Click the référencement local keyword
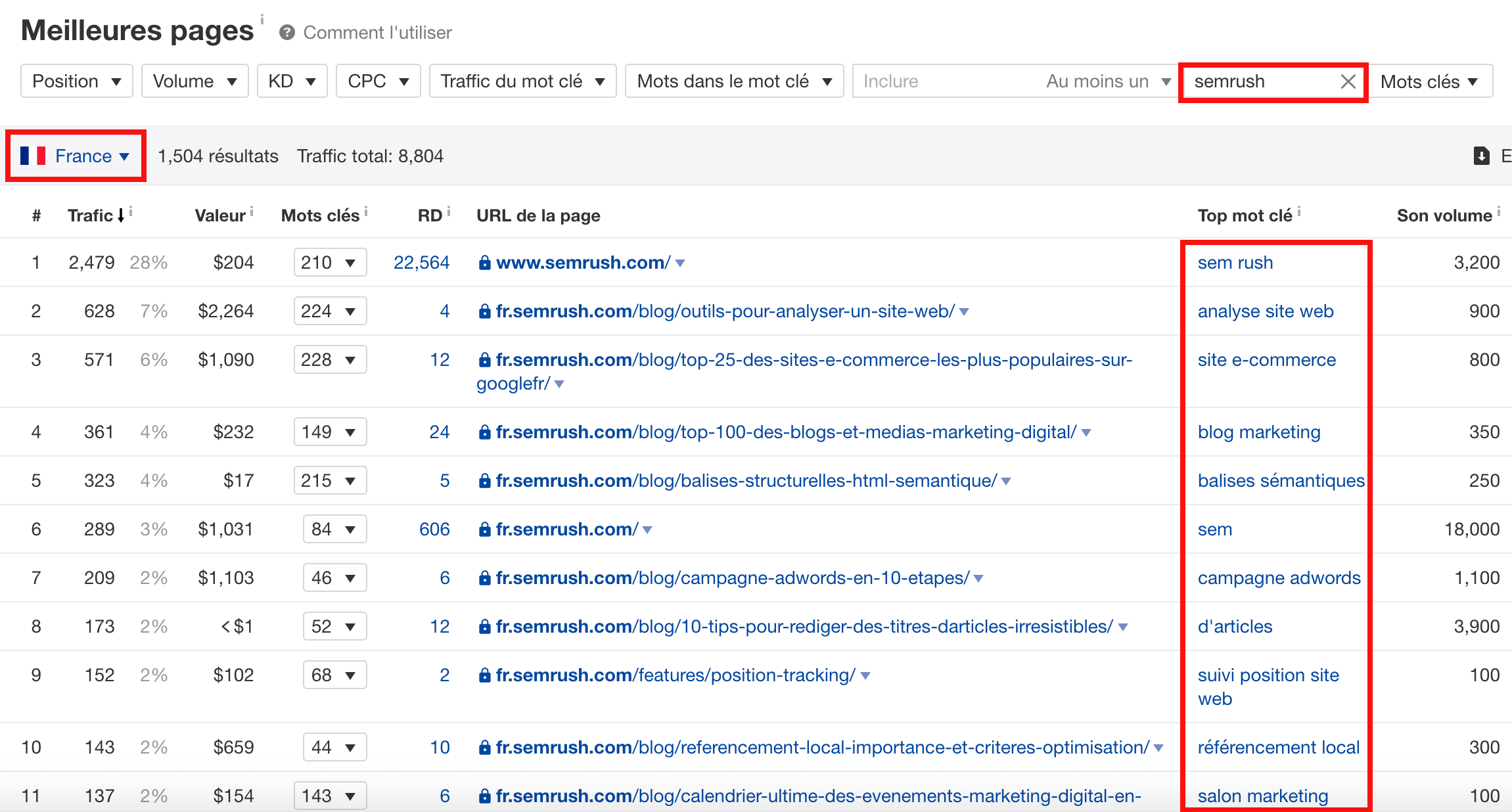Viewport: 1512px width, 812px height. (x=1279, y=748)
